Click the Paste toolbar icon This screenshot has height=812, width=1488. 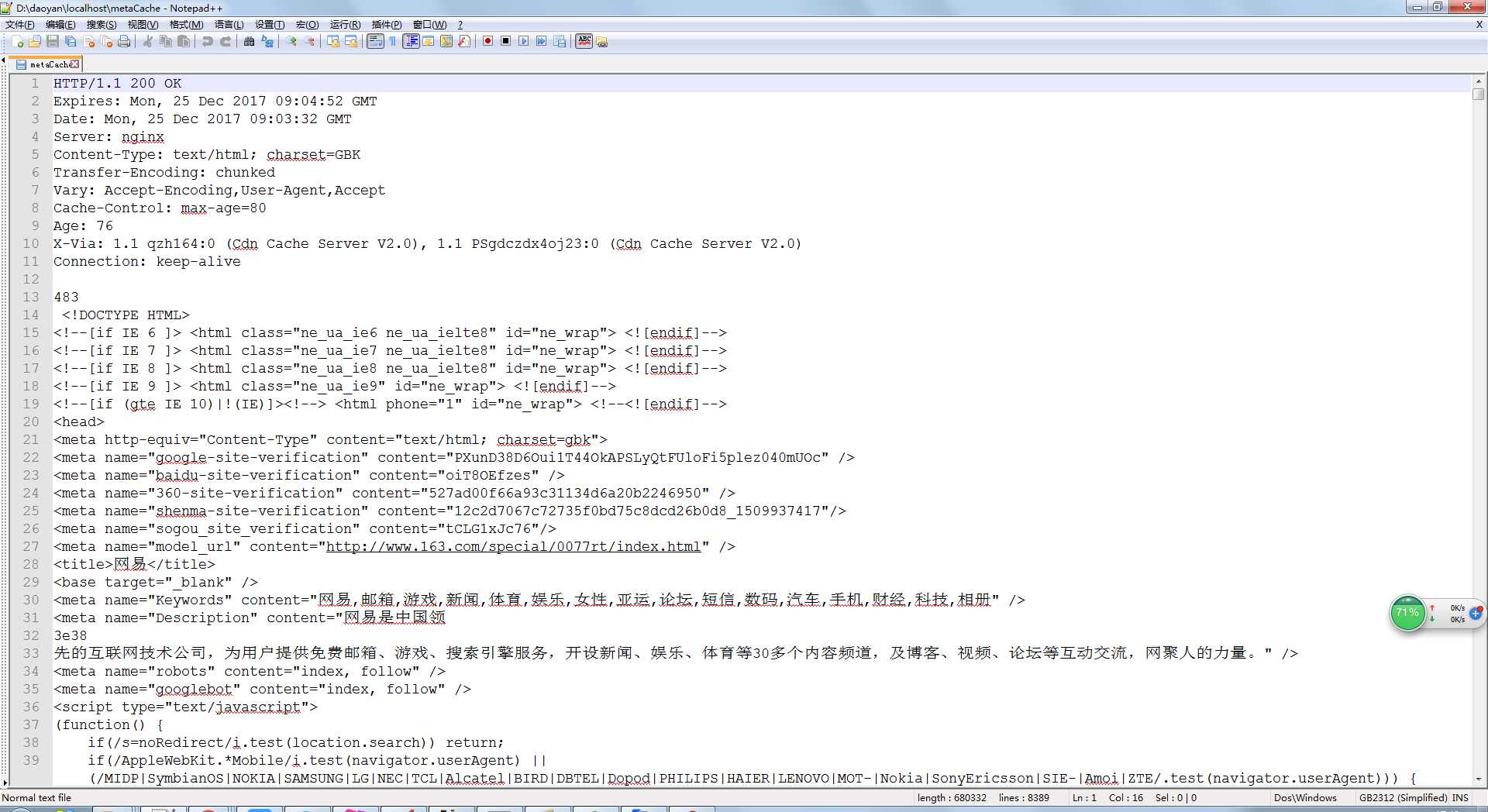pos(183,42)
